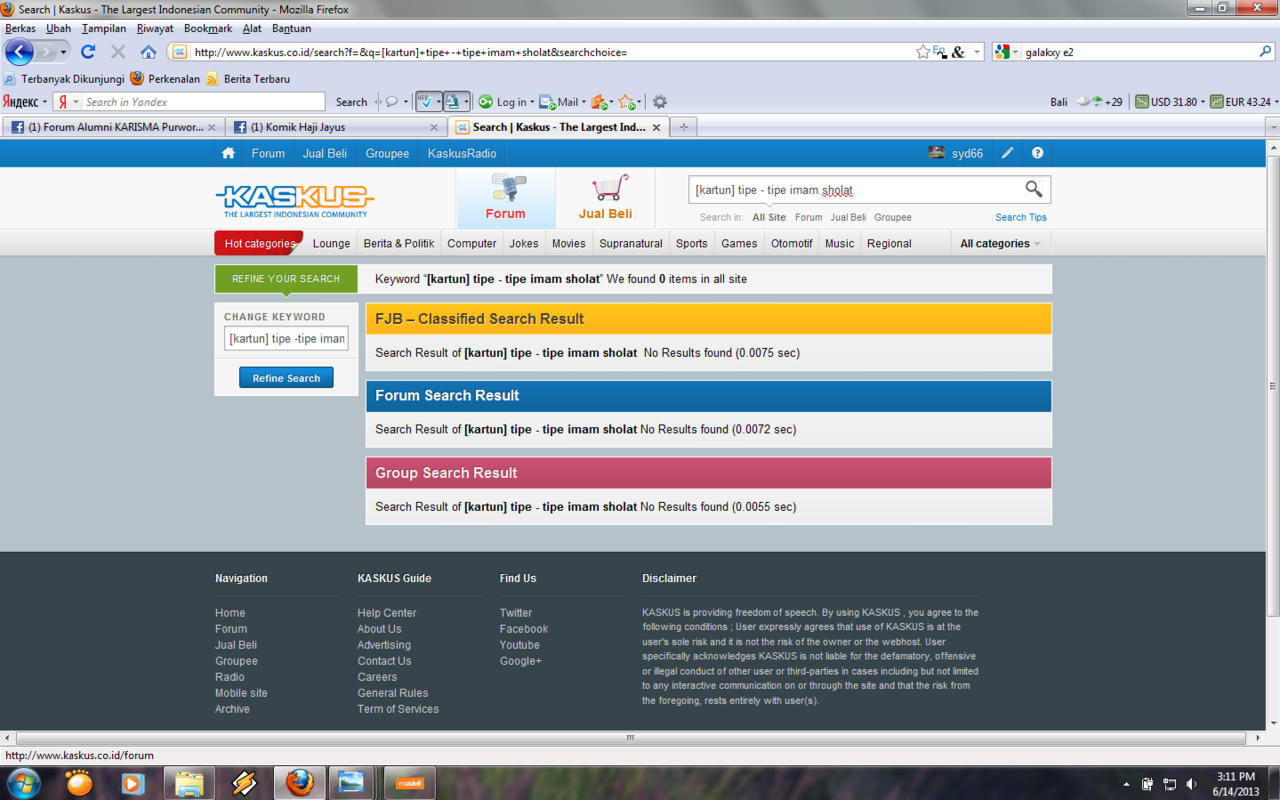Screen dimensions: 1280x800
Task: Click the Forum section with the speech bubble icon
Action: [x=506, y=198]
